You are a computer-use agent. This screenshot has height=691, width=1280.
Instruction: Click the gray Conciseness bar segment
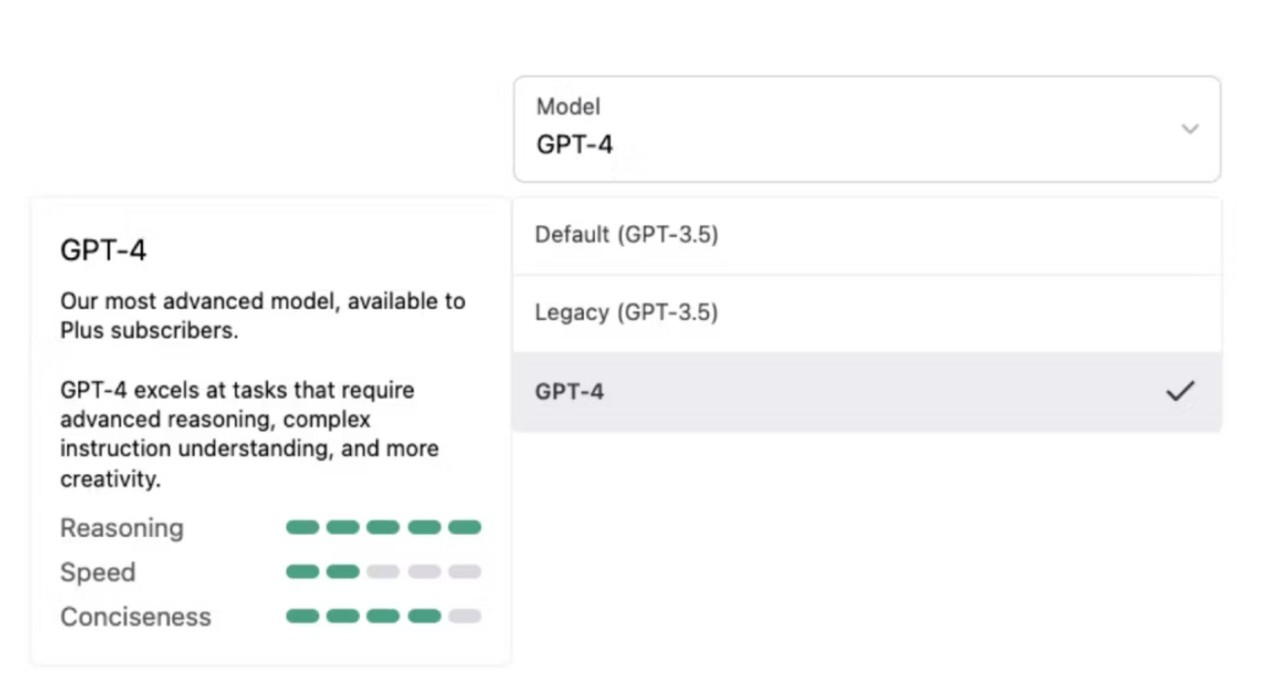(464, 616)
